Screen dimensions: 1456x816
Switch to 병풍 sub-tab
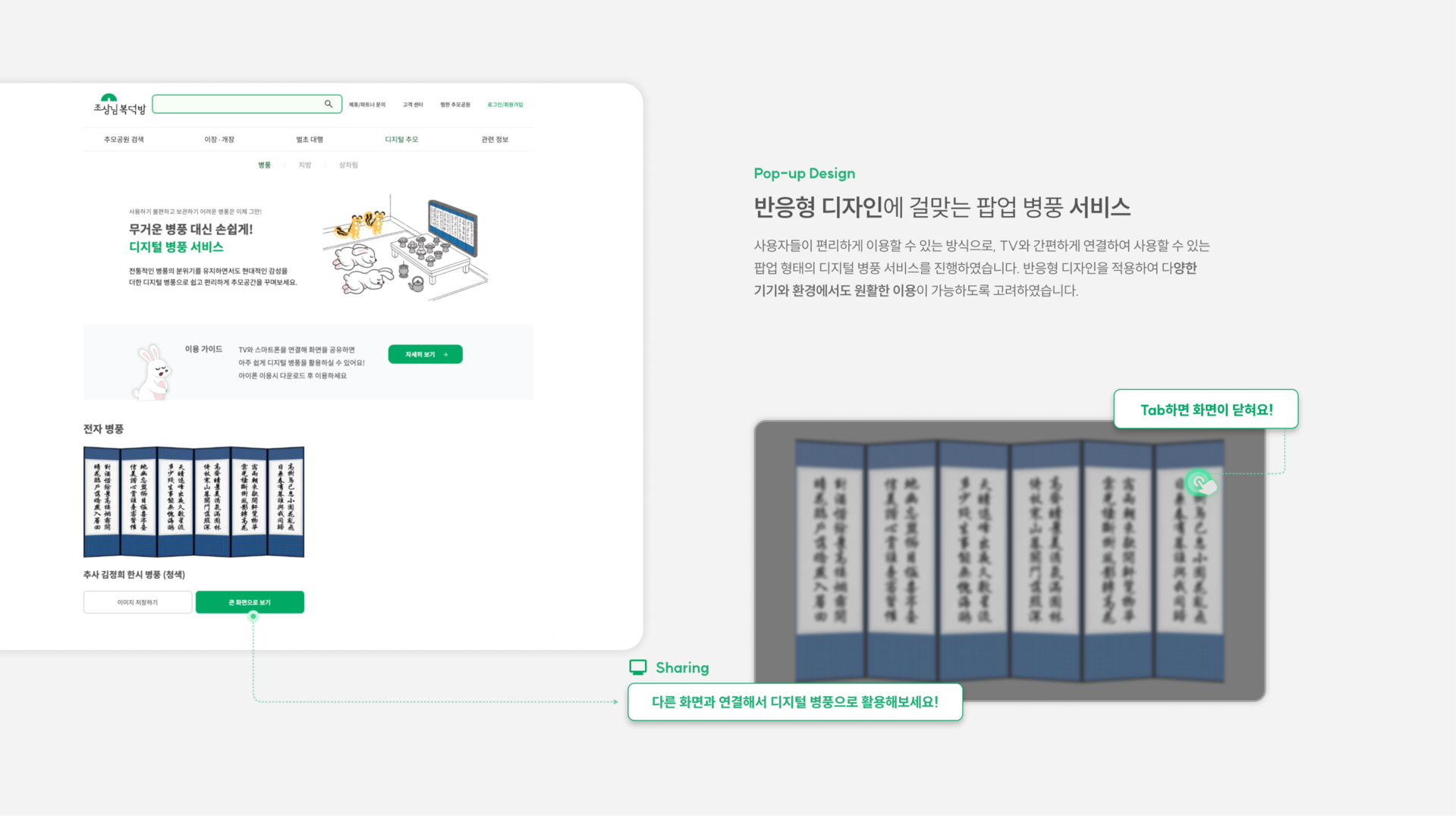click(x=264, y=165)
